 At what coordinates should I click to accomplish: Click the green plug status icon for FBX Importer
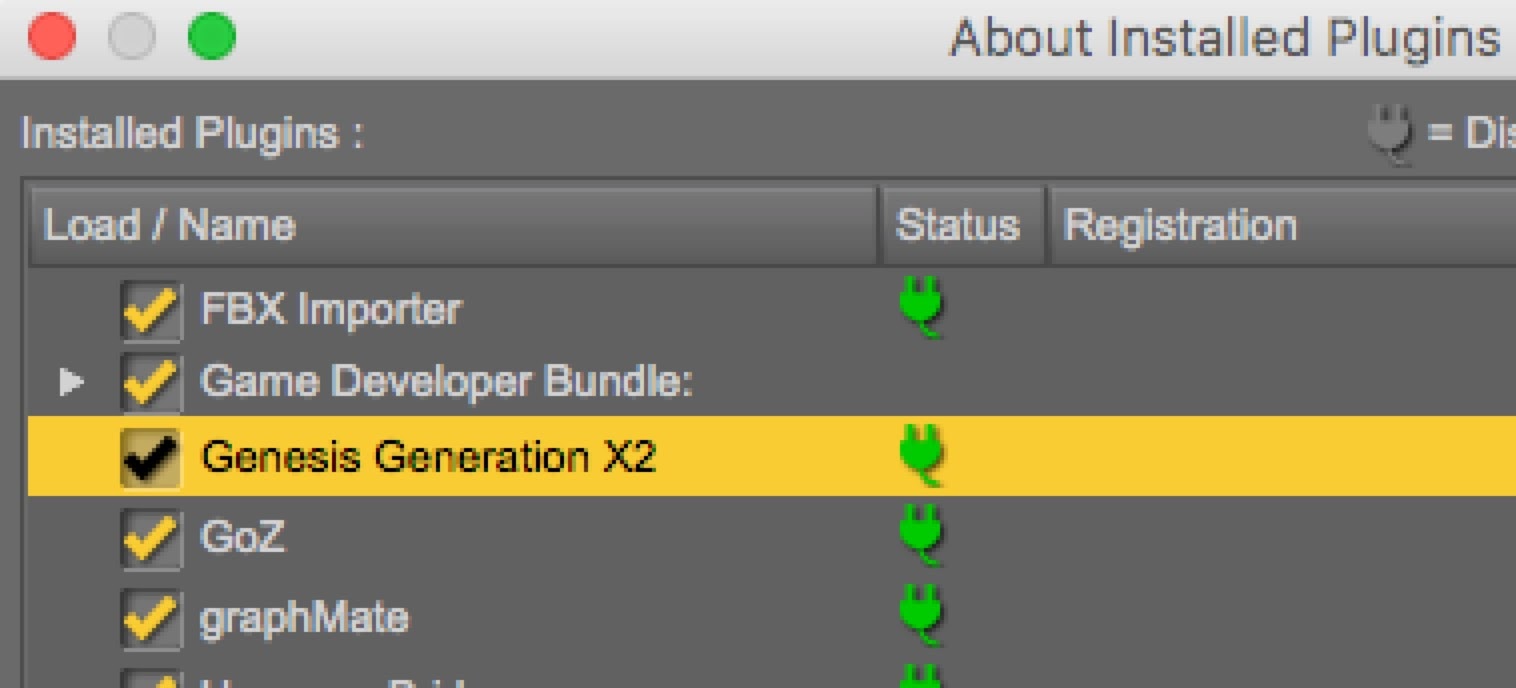point(922,308)
